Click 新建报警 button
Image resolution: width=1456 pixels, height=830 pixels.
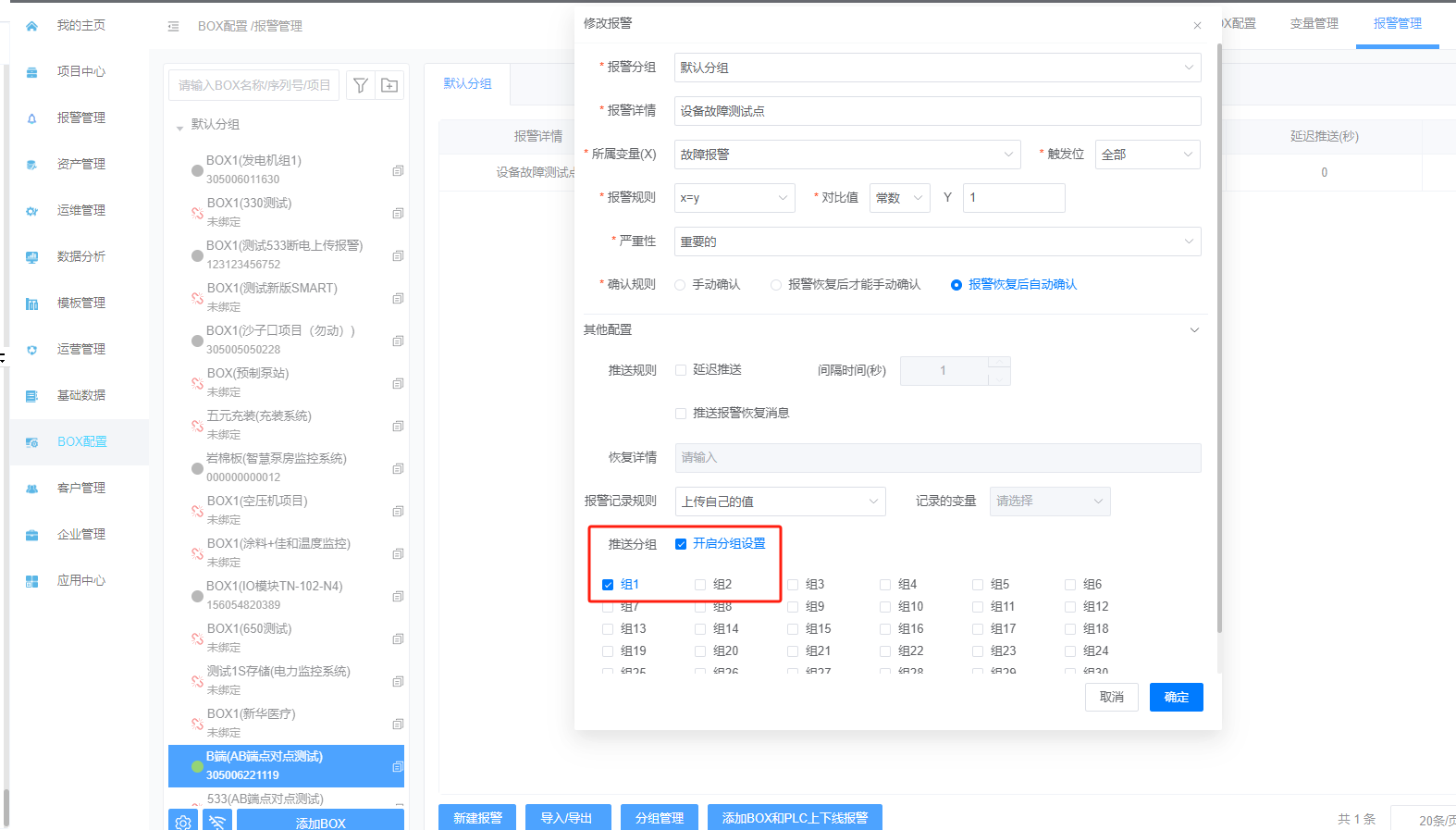click(477, 817)
